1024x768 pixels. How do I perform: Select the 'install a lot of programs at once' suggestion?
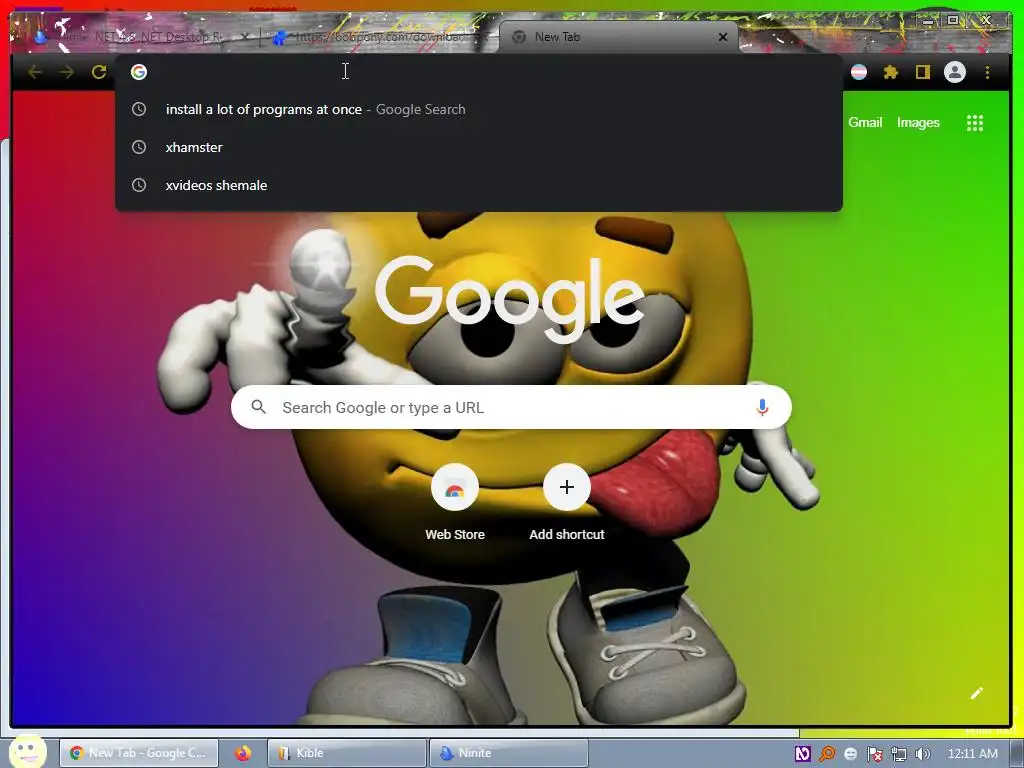coord(479,109)
